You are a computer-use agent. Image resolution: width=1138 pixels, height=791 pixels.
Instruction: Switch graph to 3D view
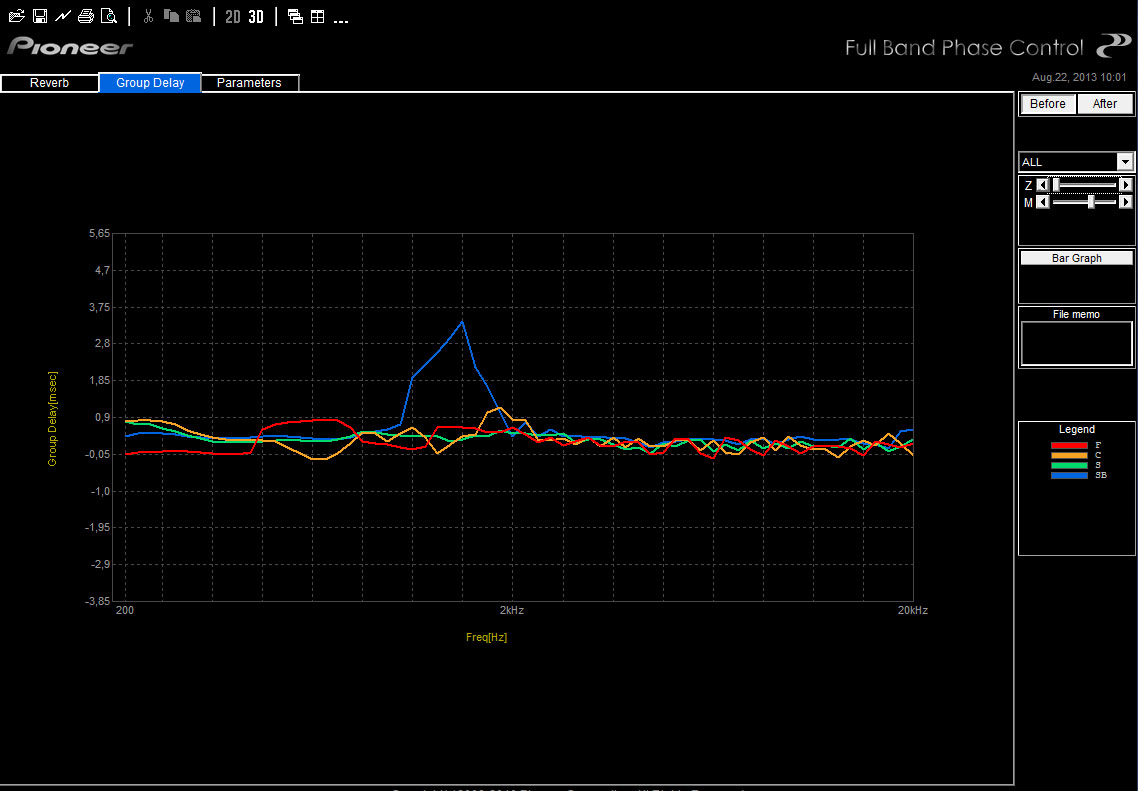(x=256, y=16)
